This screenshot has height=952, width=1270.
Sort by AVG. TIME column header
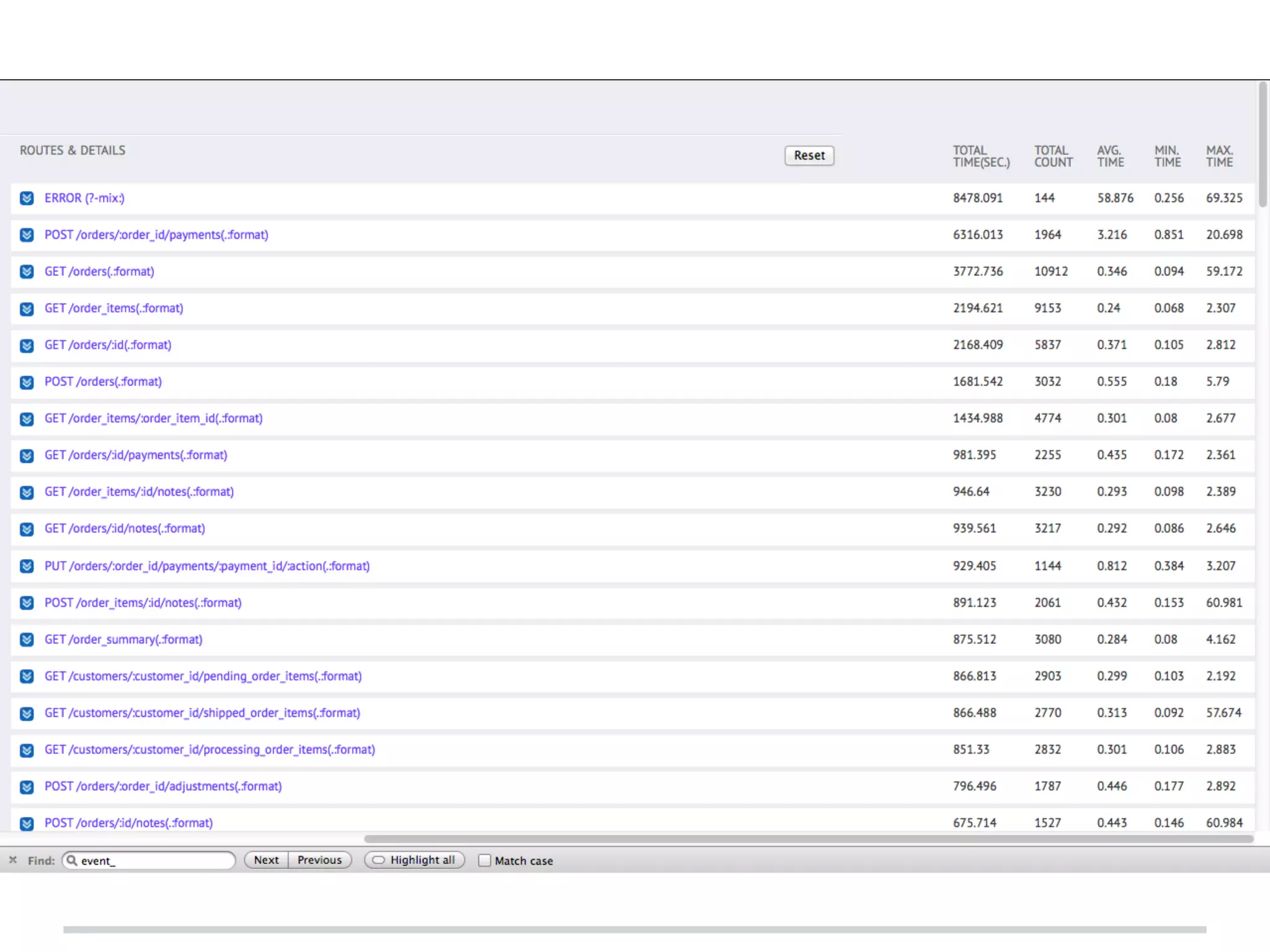[x=1111, y=156]
